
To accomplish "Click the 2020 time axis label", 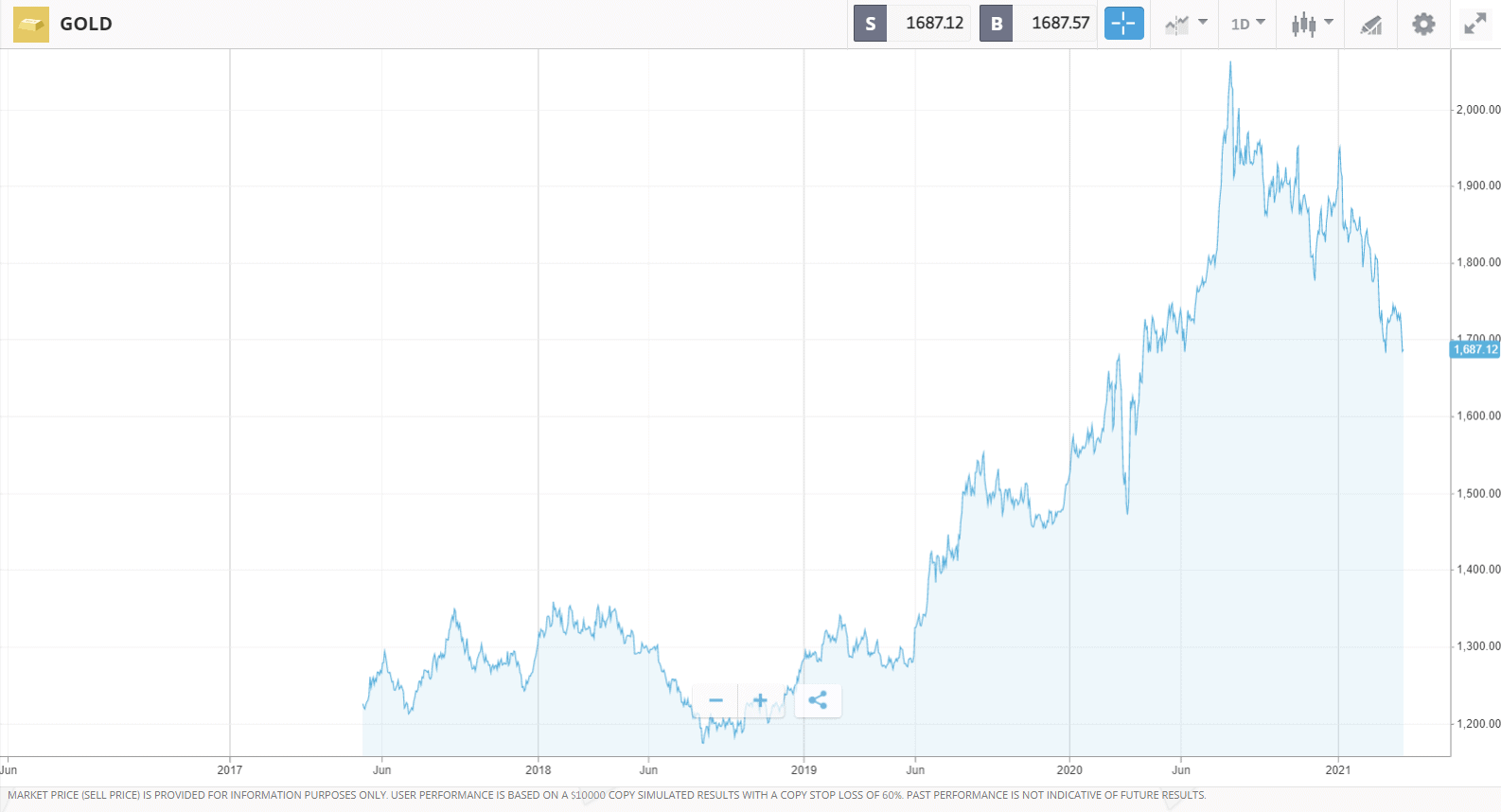I will point(1069,769).
